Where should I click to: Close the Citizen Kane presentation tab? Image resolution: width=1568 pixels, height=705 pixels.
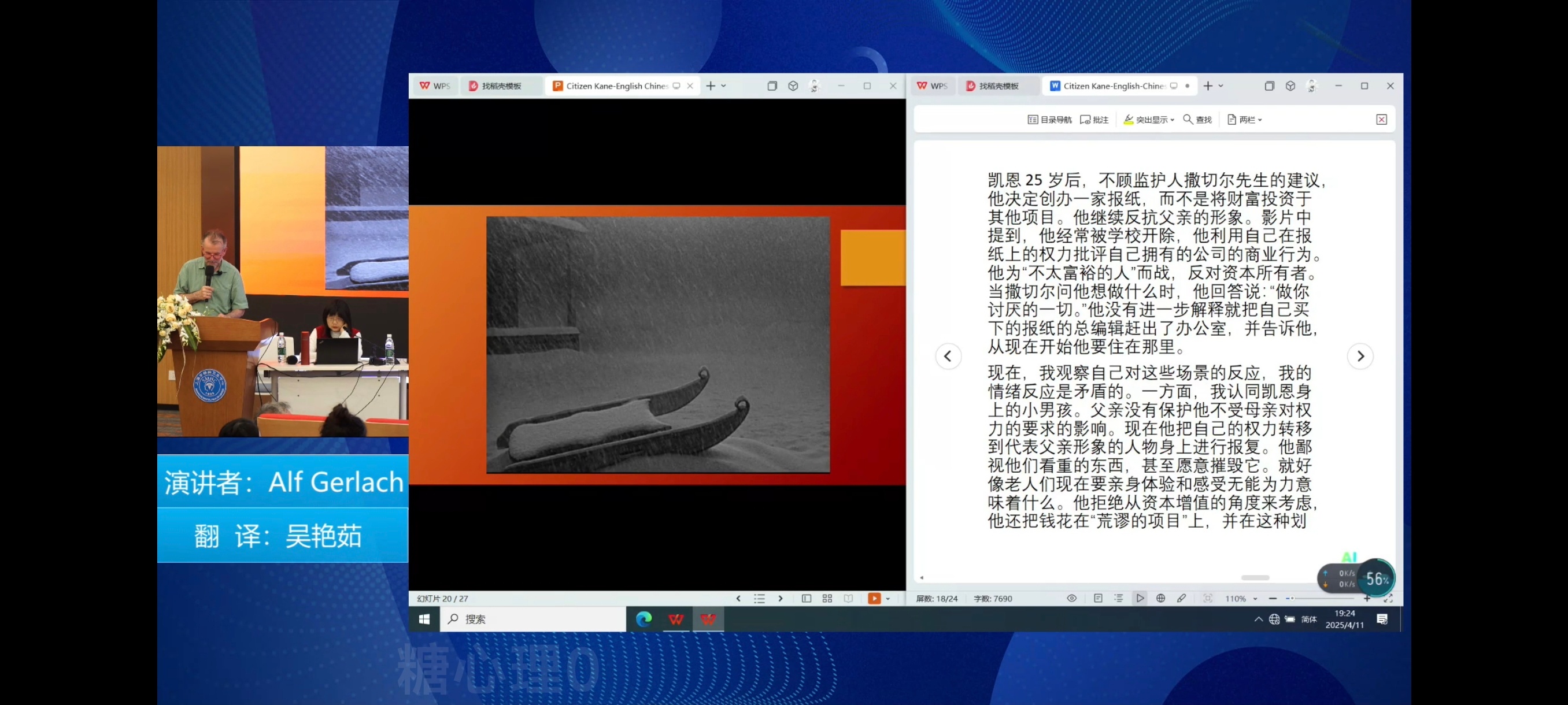pyautogui.click(x=690, y=86)
